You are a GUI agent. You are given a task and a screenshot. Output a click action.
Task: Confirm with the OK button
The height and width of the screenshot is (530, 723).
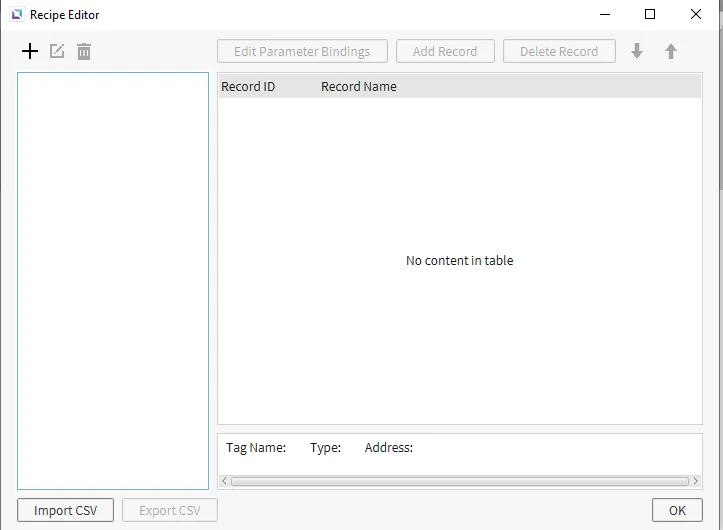point(677,510)
